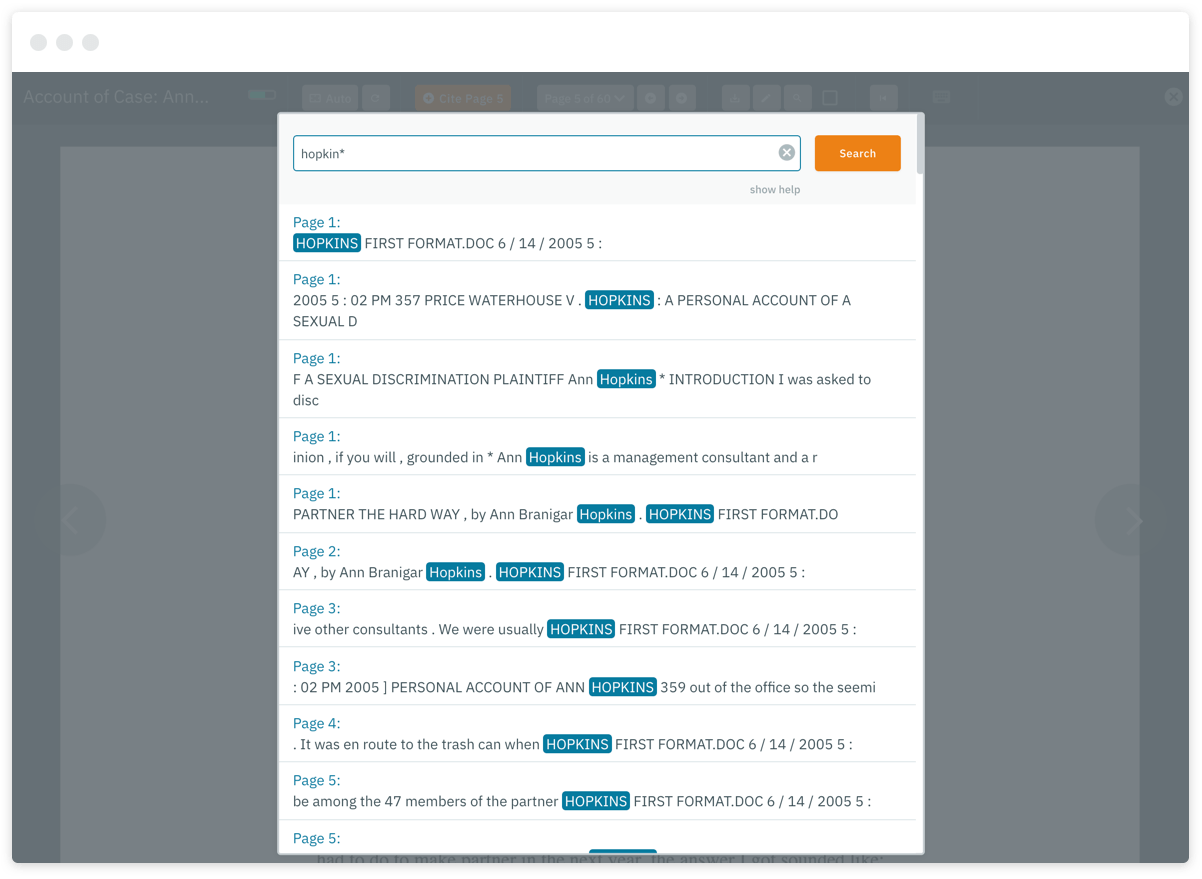Click the square checkbox icon in the toolbar
The height and width of the screenshot is (879, 1202).
point(830,97)
